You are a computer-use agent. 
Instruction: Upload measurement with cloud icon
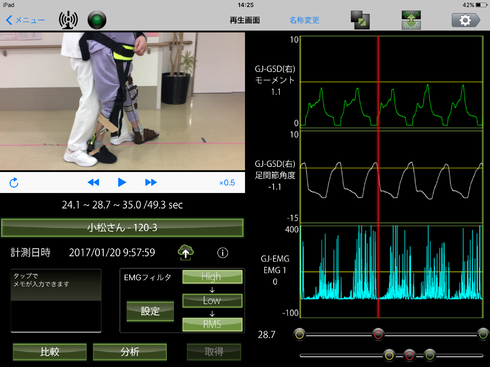coord(186,252)
